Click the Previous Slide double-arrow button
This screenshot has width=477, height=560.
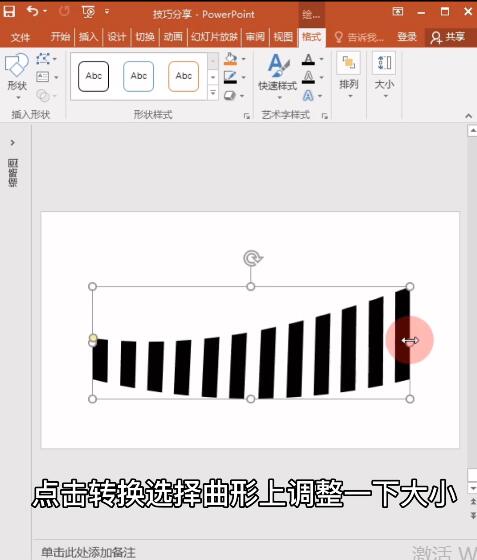click(473, 501)
